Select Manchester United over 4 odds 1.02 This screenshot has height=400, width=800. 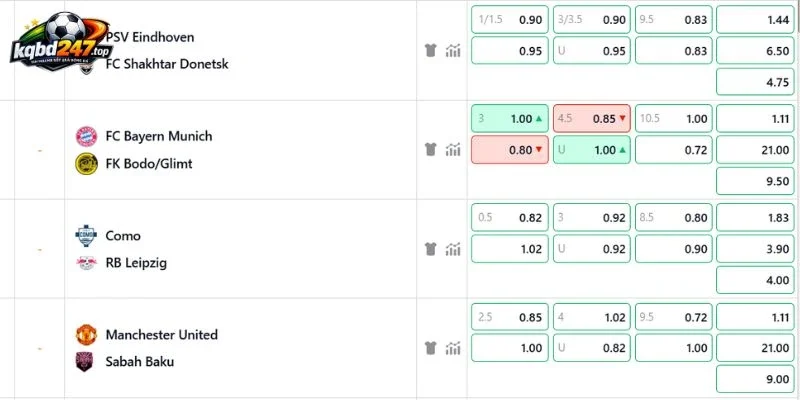point(592,317)
